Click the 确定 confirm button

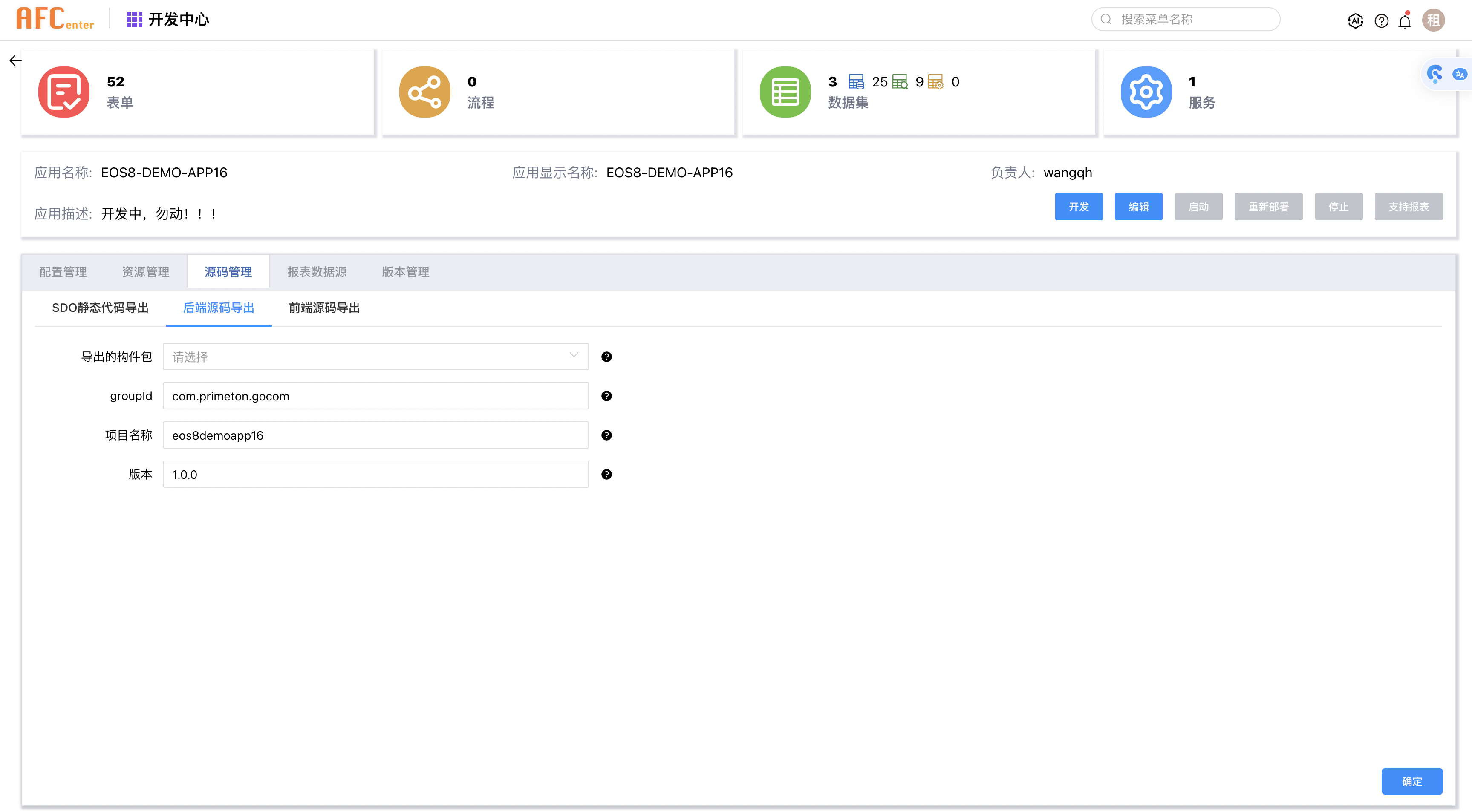coord(1411,781)
